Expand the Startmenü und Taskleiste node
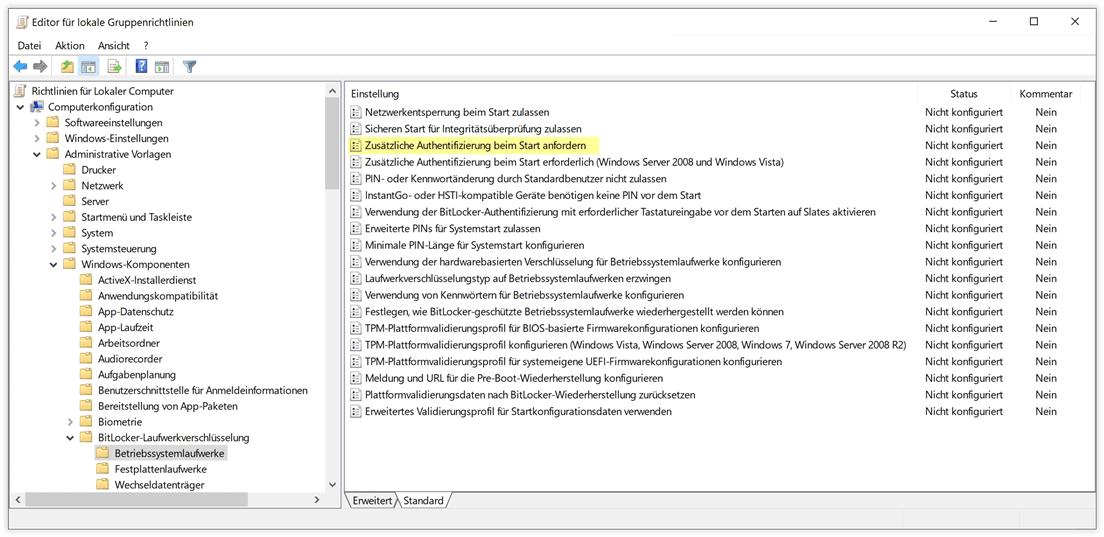The image size is (1104, 537). pyautogui.click(x=54, y=217)
